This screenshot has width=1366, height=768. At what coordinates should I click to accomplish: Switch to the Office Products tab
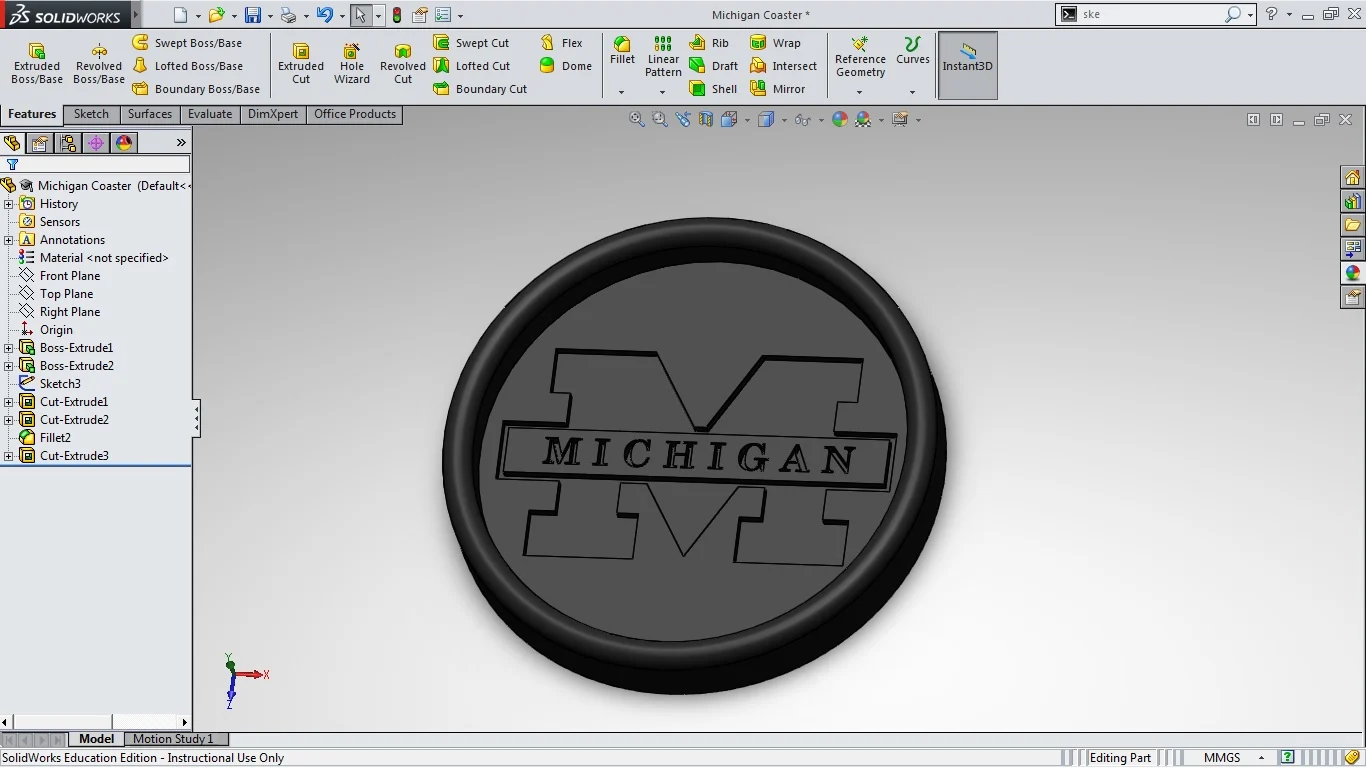pyautogui.click(x=355, y=114)
